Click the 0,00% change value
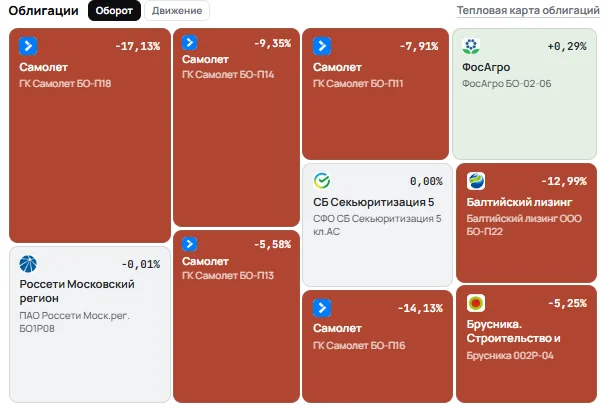 pos(426,181)
